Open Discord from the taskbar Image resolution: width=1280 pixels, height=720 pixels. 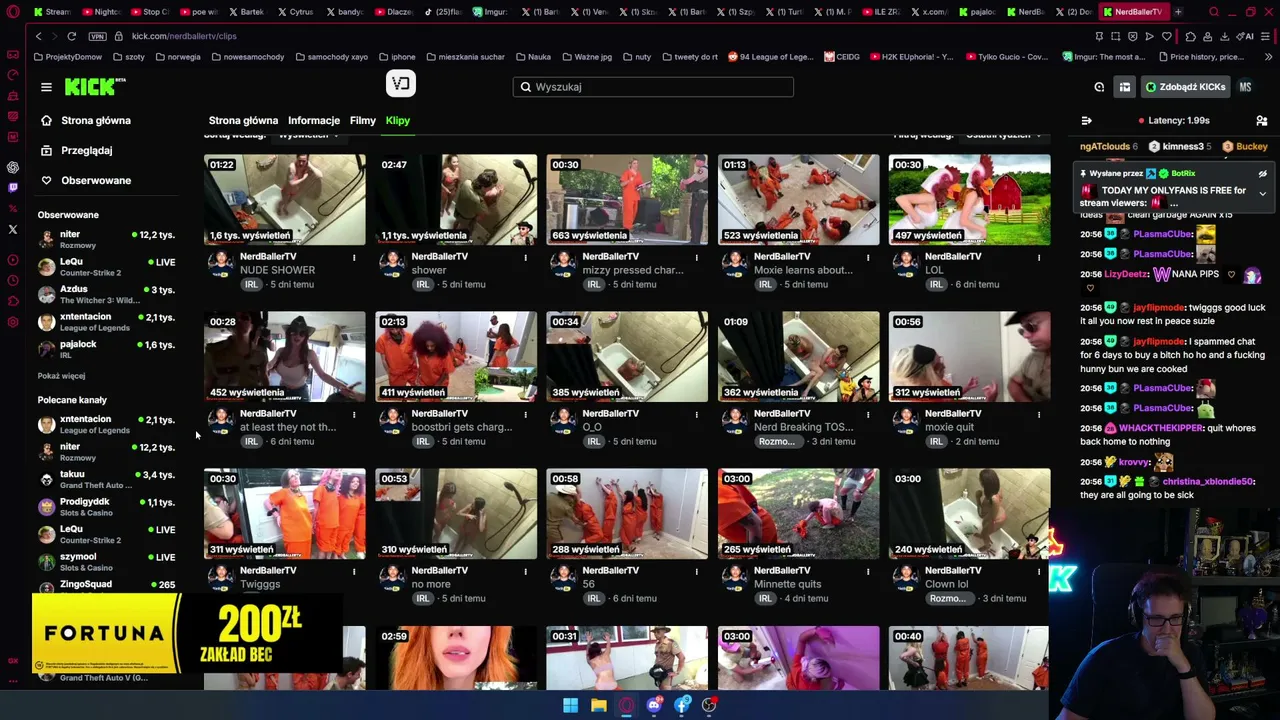[654, 705]
